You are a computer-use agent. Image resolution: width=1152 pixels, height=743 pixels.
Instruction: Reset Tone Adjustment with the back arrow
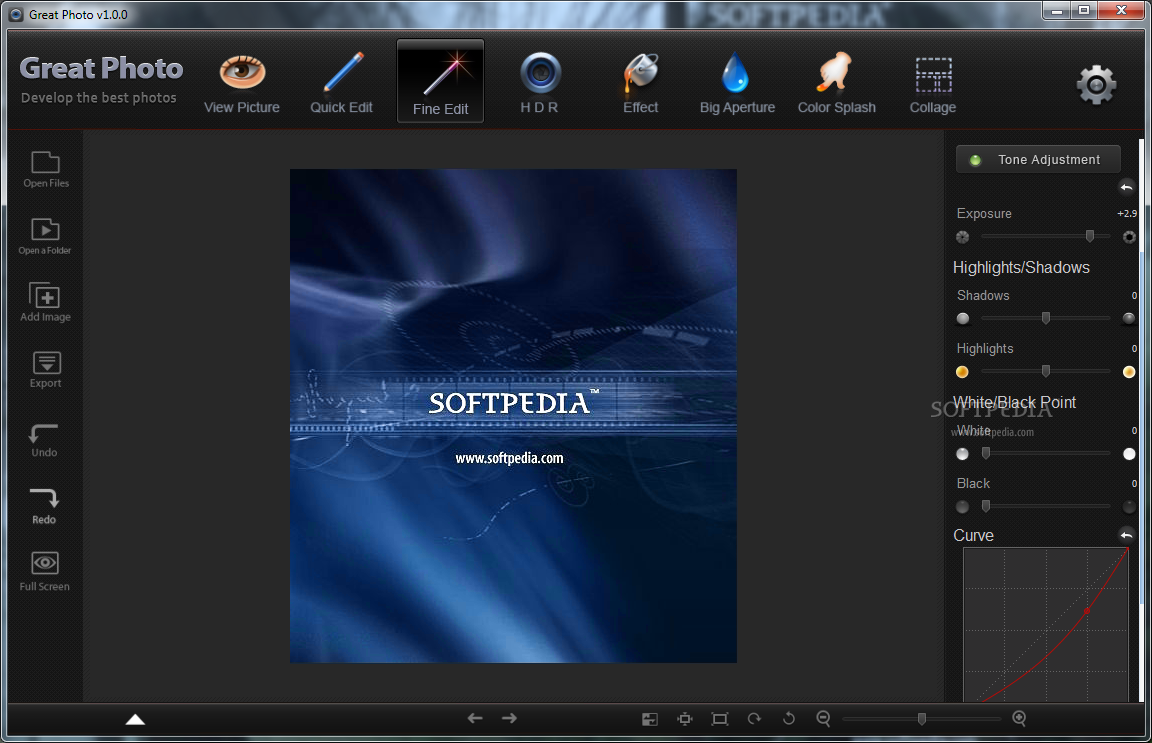click(x=1126, y=187)
